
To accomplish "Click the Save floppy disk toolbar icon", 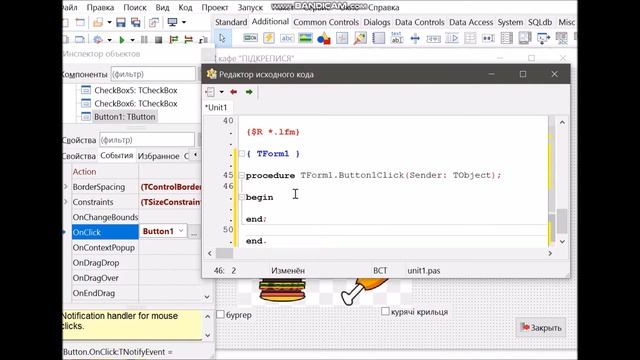I will 121,22.
